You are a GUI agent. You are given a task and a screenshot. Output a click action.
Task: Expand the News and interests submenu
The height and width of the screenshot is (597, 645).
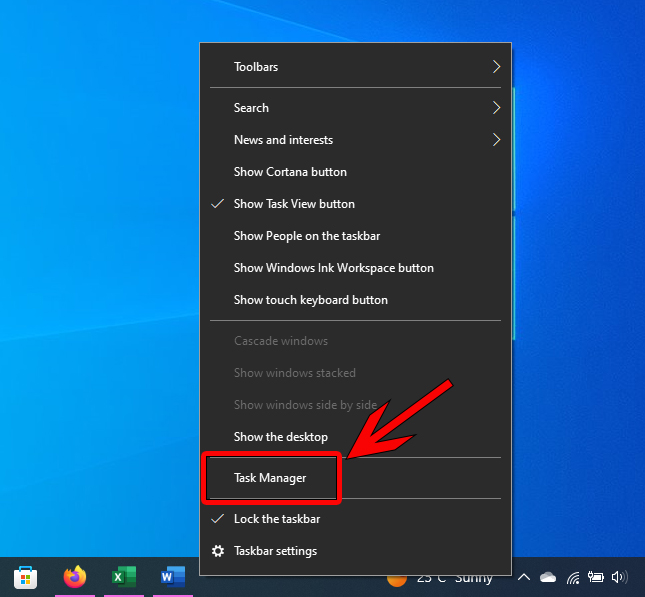pyautogui.click(x=355, y=140)
